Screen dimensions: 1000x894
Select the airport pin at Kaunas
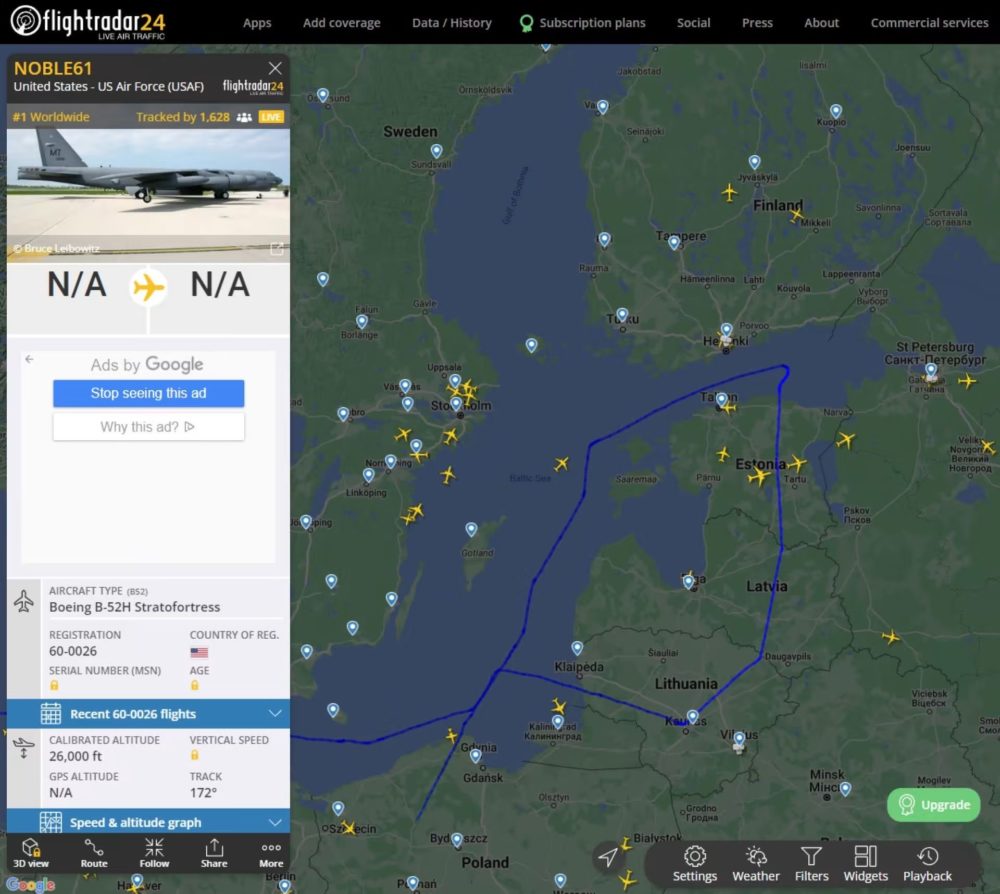[x=693, y=717]
